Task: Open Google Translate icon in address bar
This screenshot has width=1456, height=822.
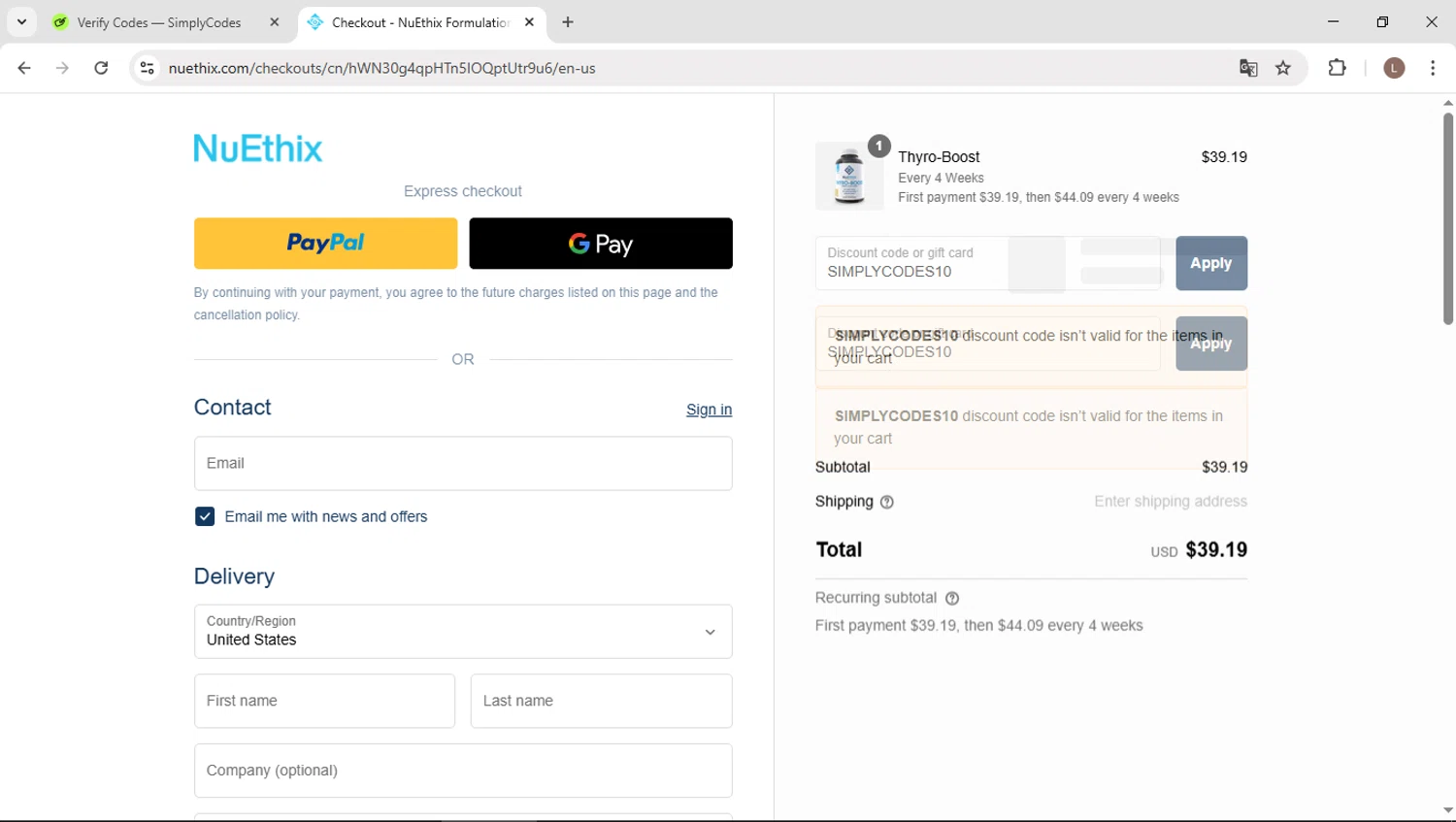Action: pyautogui.click(x=1248, y=68)
